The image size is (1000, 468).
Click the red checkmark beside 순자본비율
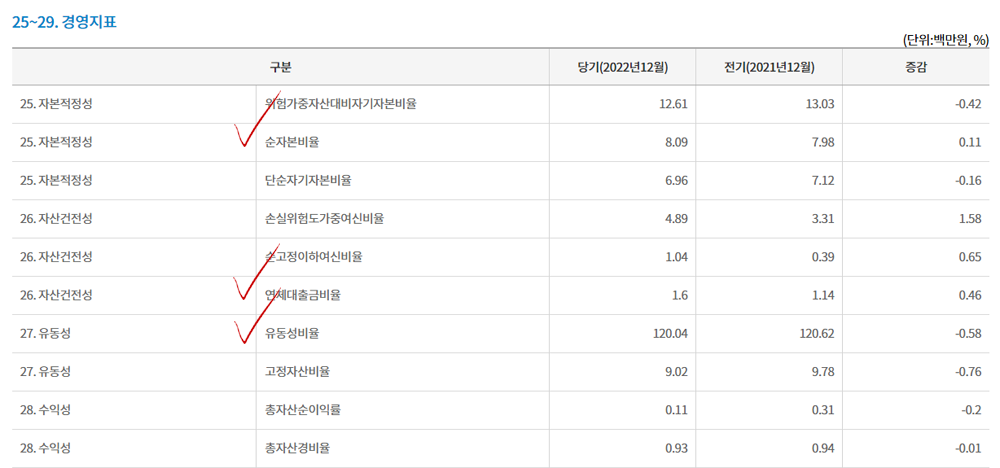(x=258, y=119)
